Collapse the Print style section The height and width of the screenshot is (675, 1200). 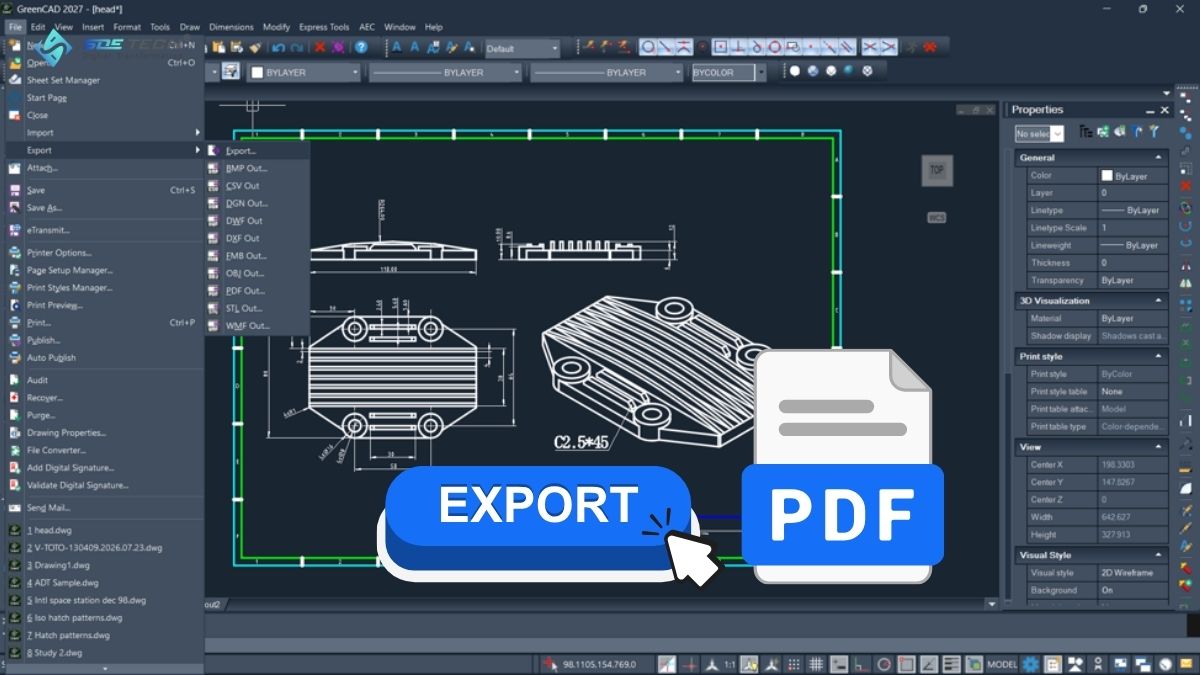click(1158, 356)
